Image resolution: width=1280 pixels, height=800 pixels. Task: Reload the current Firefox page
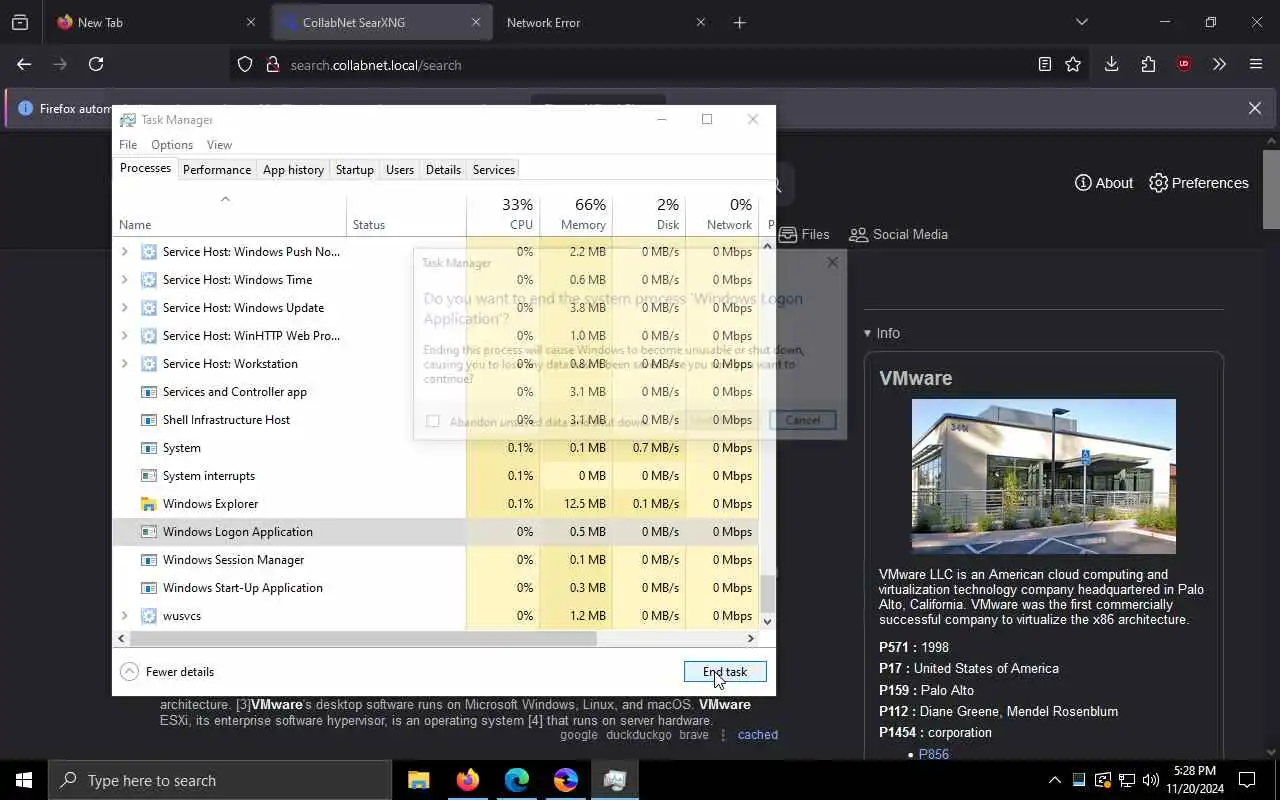[x=96, y=64]
